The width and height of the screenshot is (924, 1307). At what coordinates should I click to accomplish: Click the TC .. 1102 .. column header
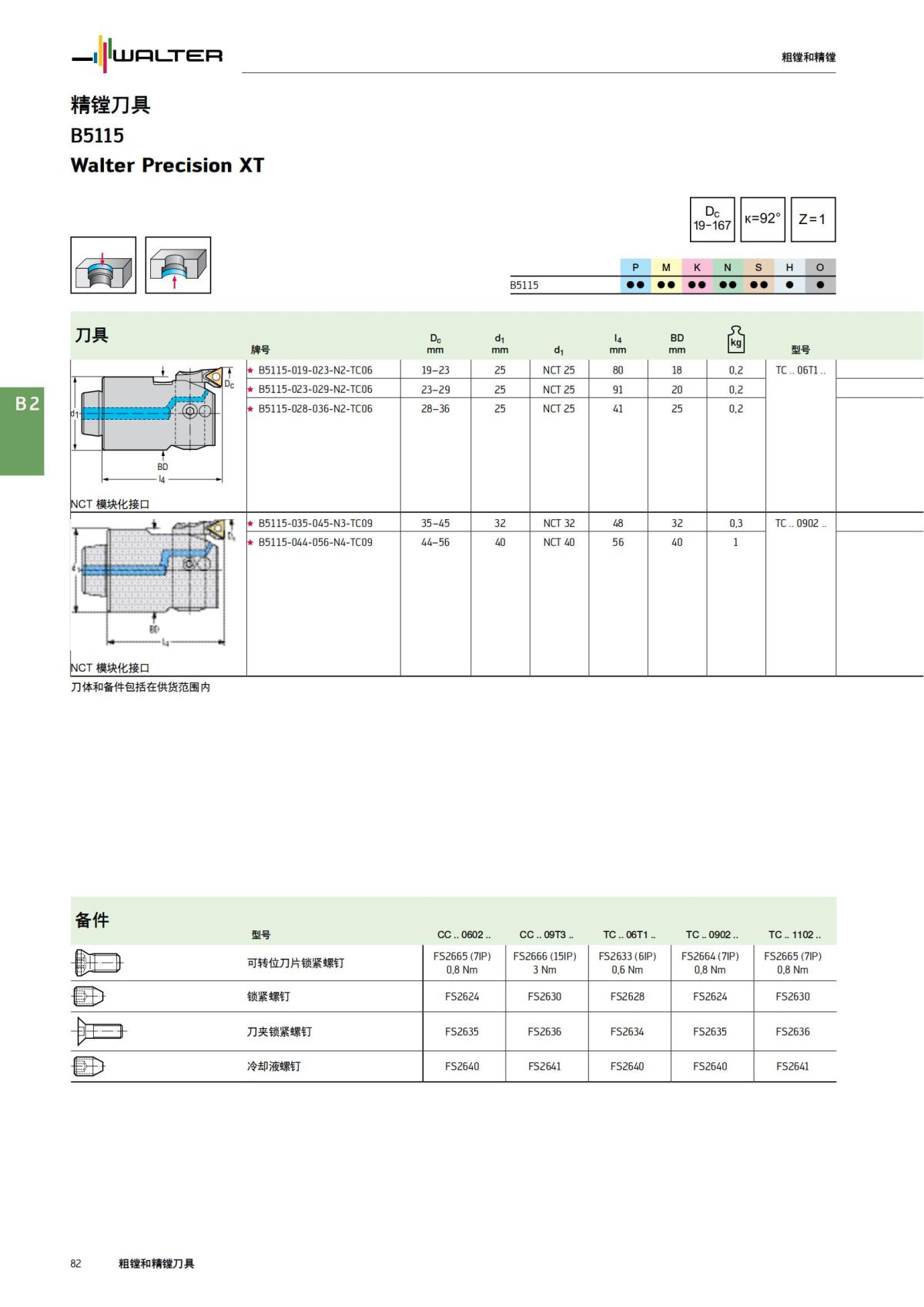click(795, 935)
